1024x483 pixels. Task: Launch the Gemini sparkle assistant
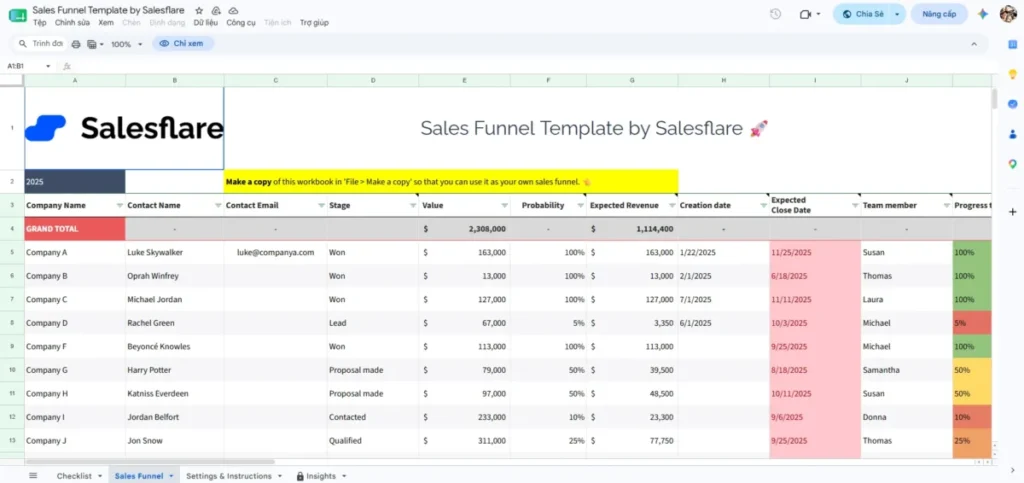pyautogui.click(x=982, y=14)
